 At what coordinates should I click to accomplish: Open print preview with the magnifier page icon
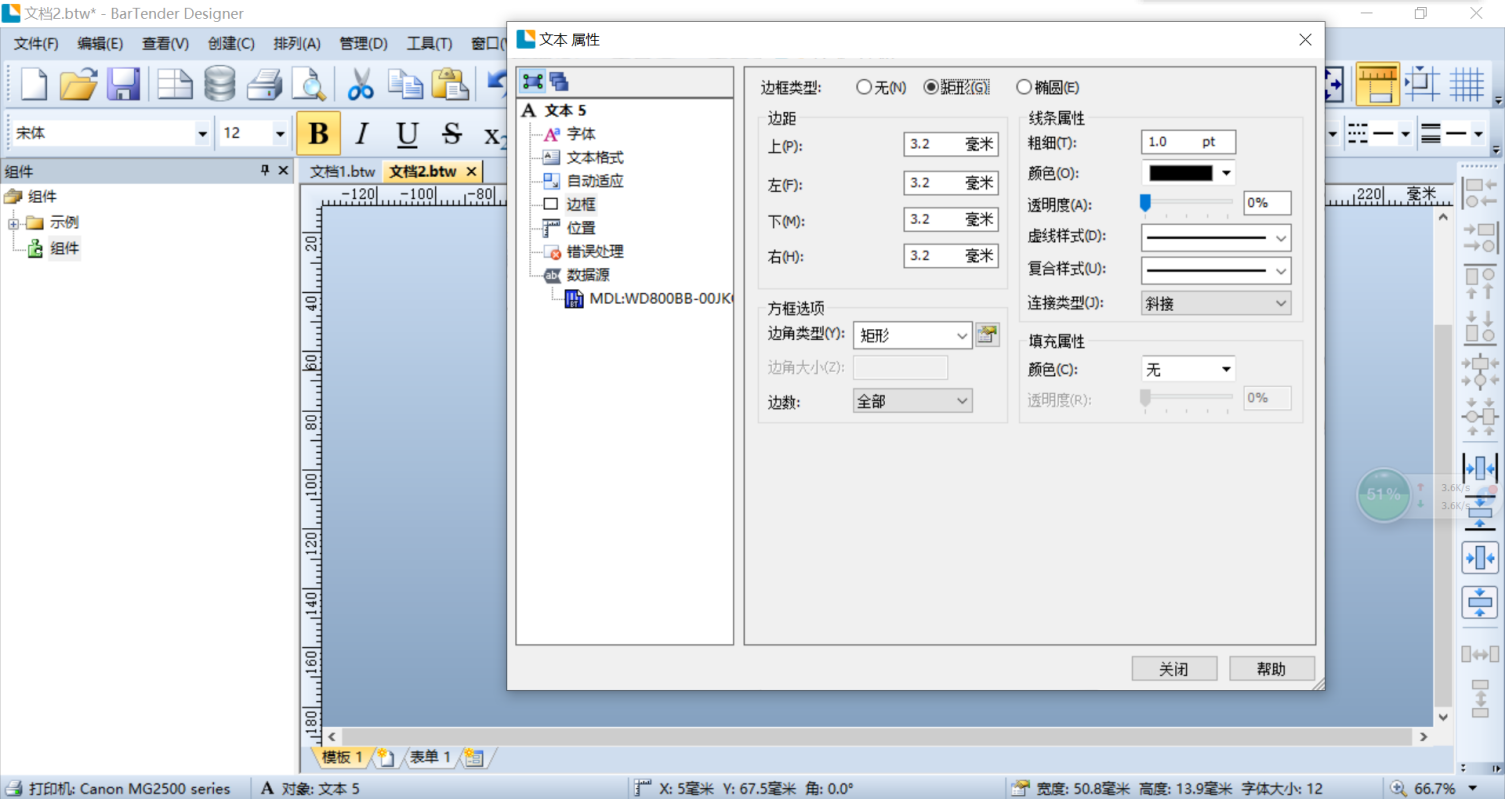tap(309, 84)
